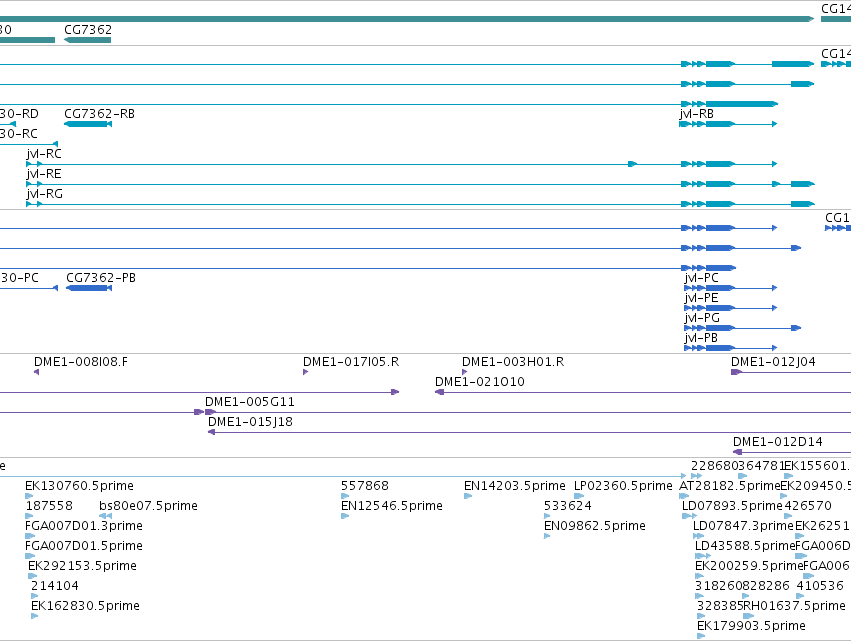Open the jvl-PG CDS label
The height and width of the screenshot is (641, 851).
[702, 318]
